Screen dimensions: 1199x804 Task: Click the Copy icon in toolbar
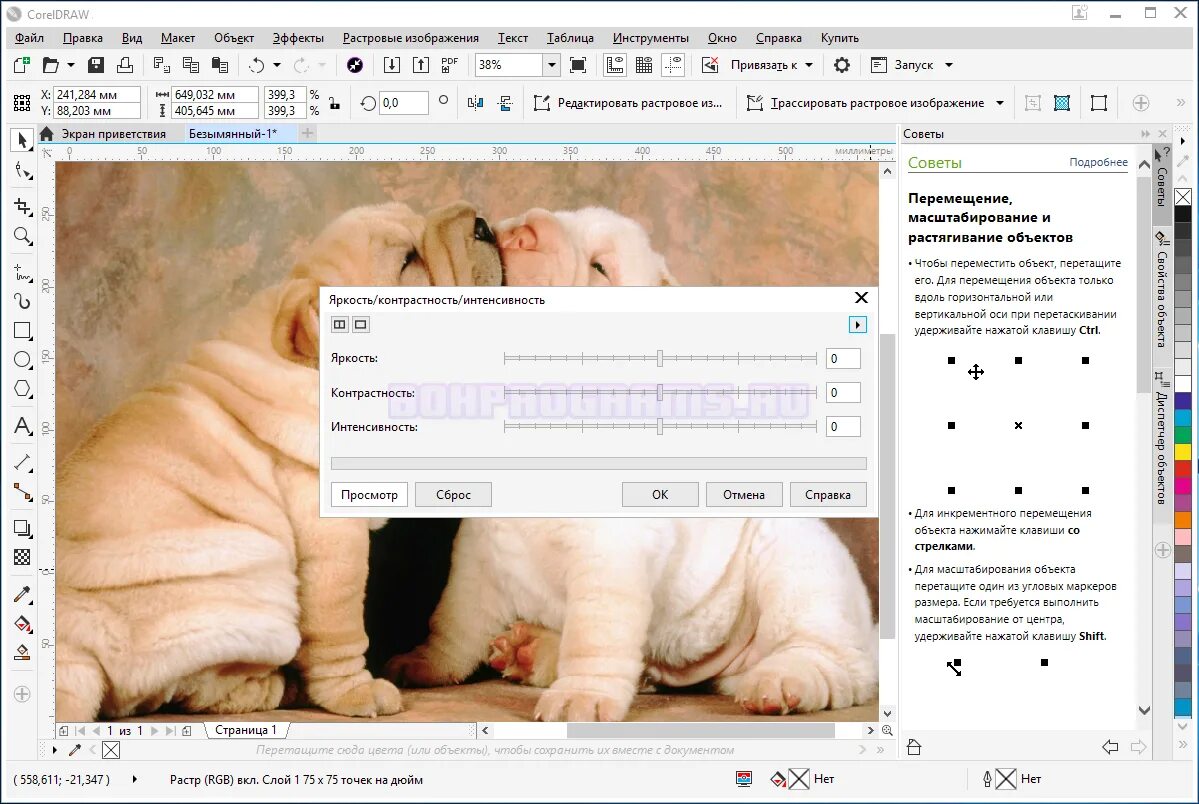point(190,65)
